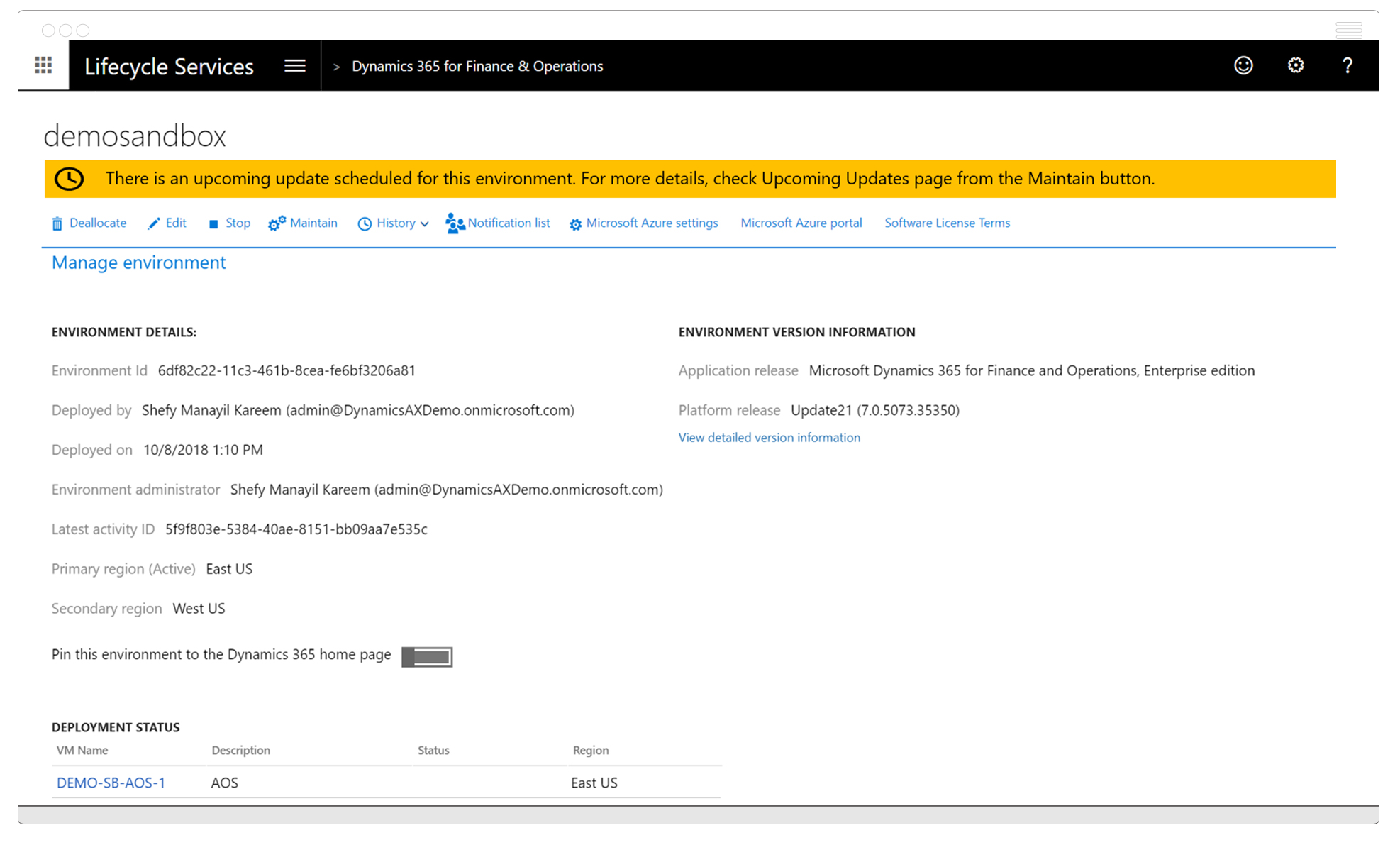Click the Stop square icon
Screen dimensions: 1400x845
coord(211,223)
